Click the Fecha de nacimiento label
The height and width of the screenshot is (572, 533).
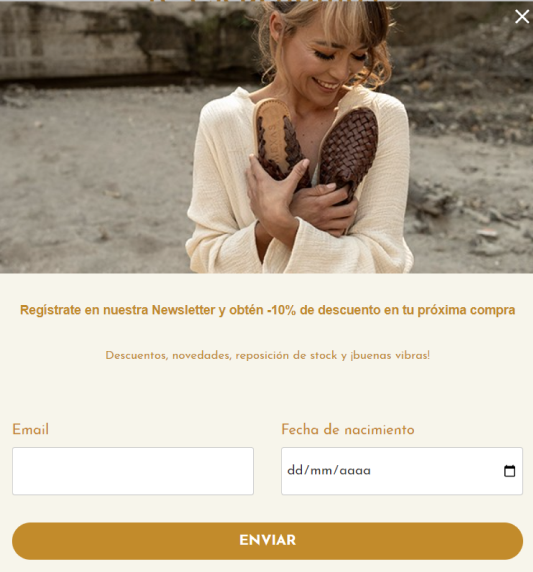pyautogui.click(x=348, y=429)
